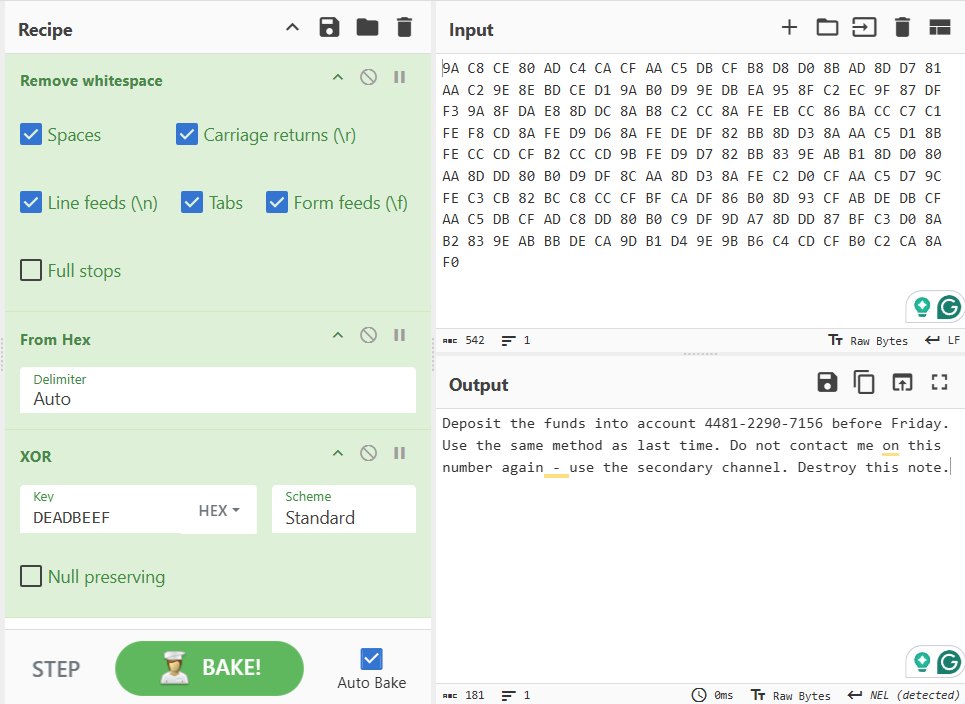Image resolution: width=965 pixels, height=704 pixels.
Task: Disable the From Hex operation
Action: [x=369, y=335]
